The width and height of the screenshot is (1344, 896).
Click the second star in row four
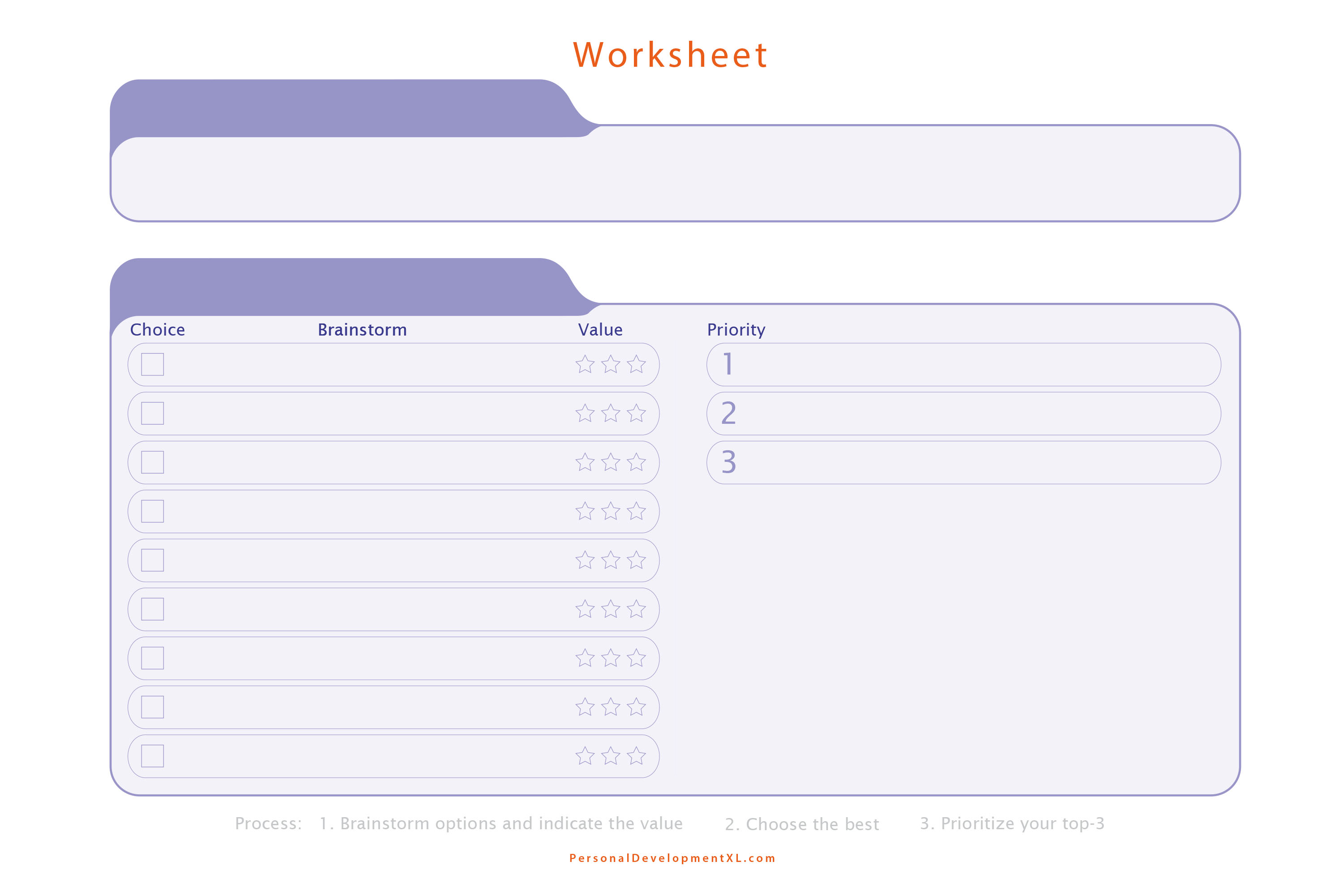click(611, 512)
